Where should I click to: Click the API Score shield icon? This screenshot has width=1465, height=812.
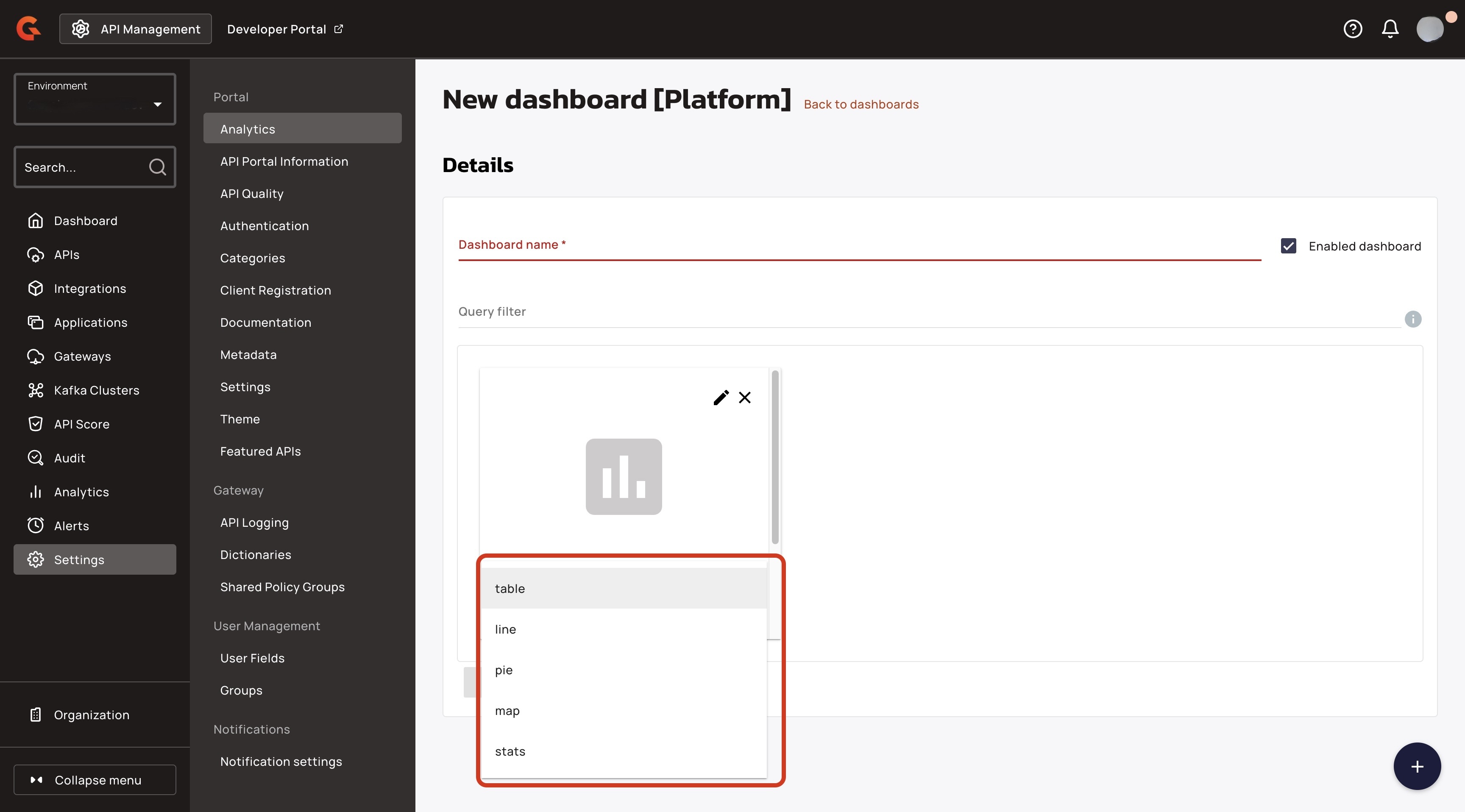click(36, 424)
